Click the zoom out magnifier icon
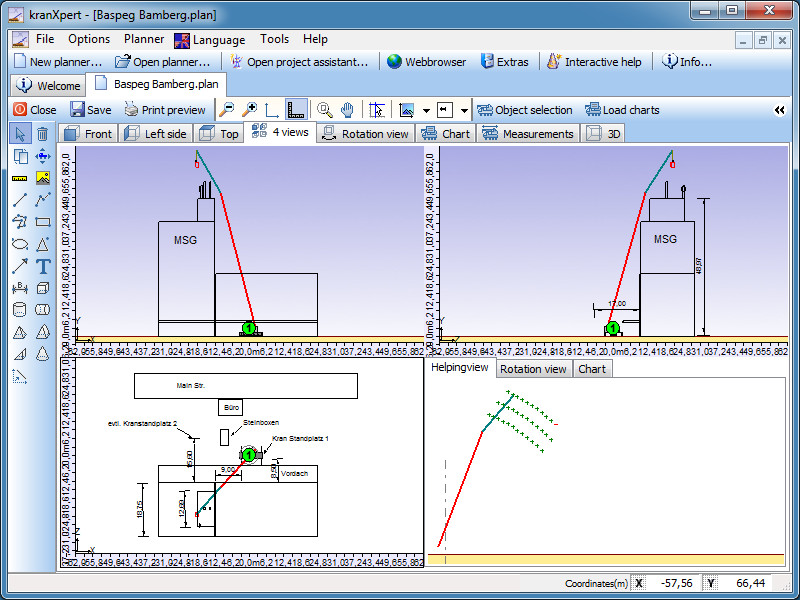This screenshot has height=600, width=800. (227, 110)
